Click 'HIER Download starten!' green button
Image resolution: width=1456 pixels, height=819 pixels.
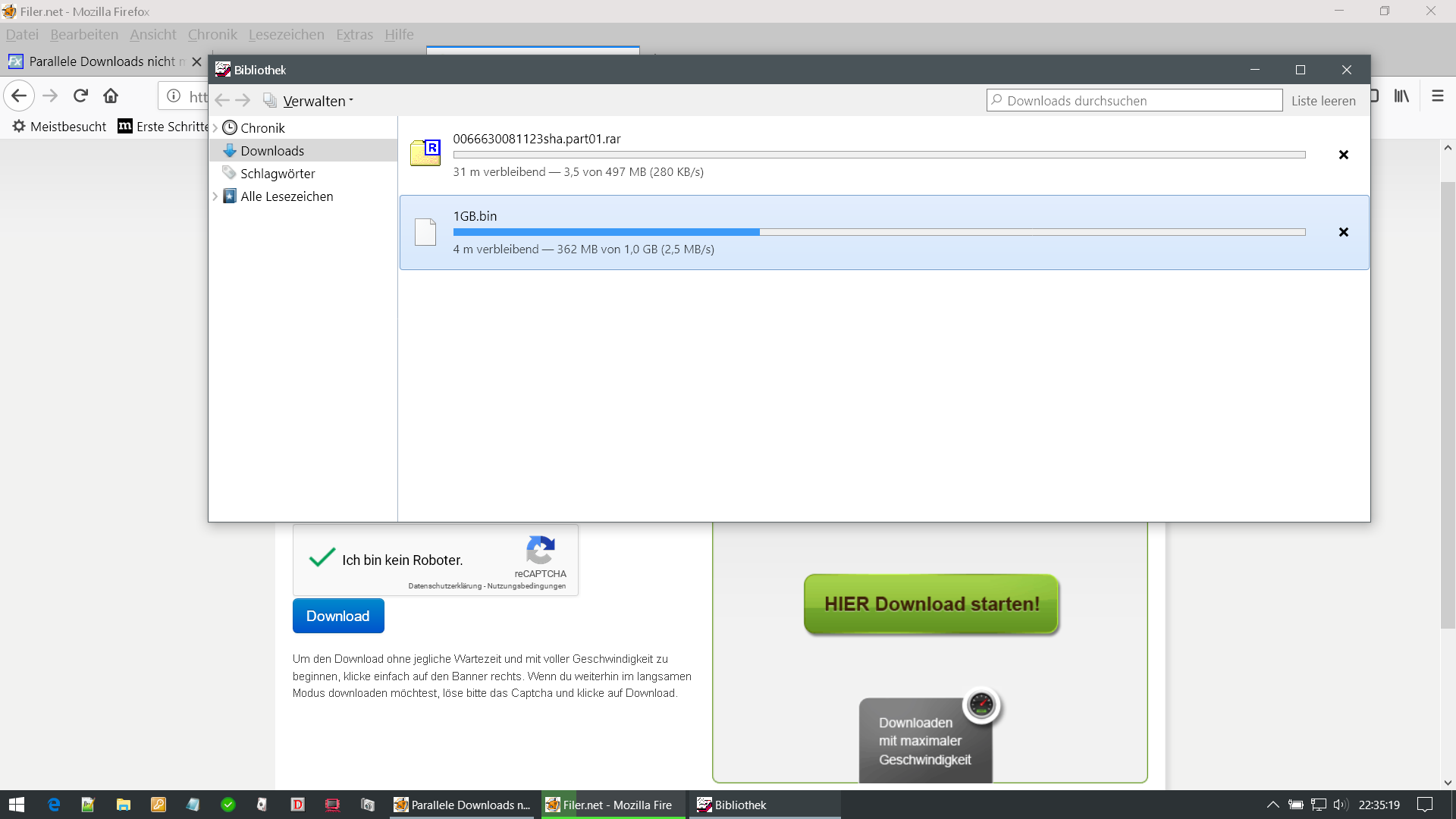click(x=931, y=604)
